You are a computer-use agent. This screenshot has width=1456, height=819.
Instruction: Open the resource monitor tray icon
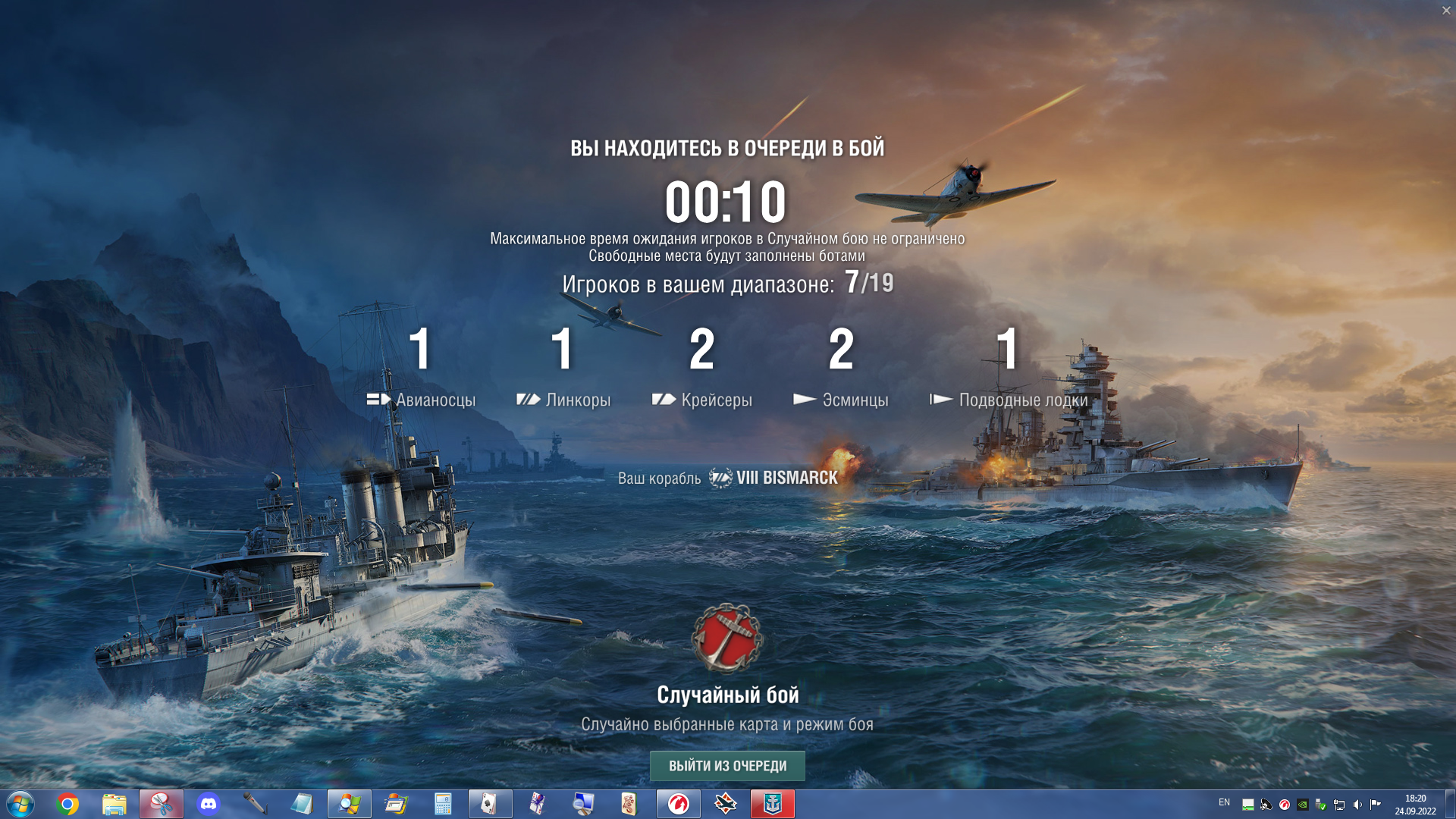click(x=1247, y=805)
